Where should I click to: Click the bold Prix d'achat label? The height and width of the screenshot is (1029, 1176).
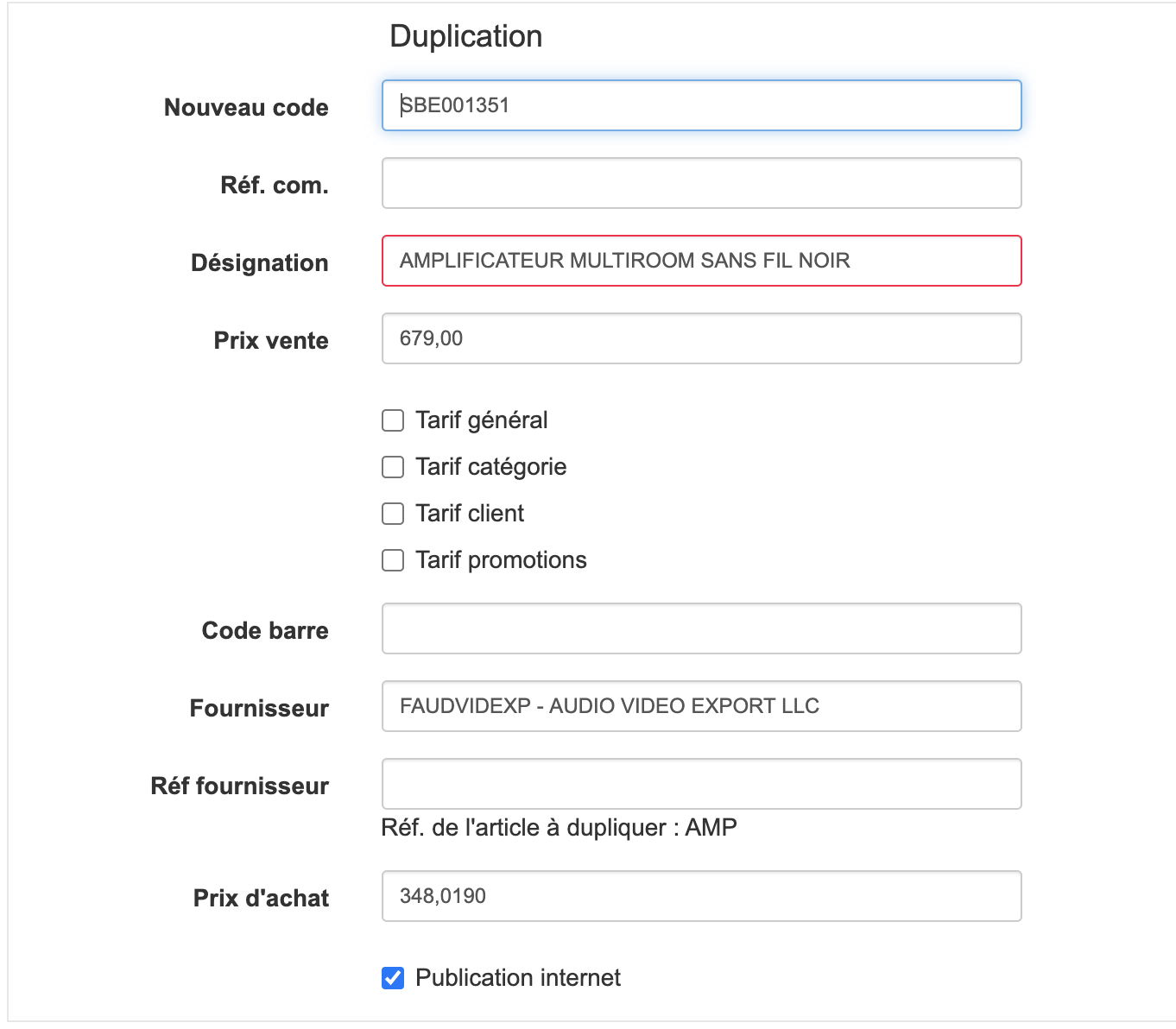click(261, 899)
